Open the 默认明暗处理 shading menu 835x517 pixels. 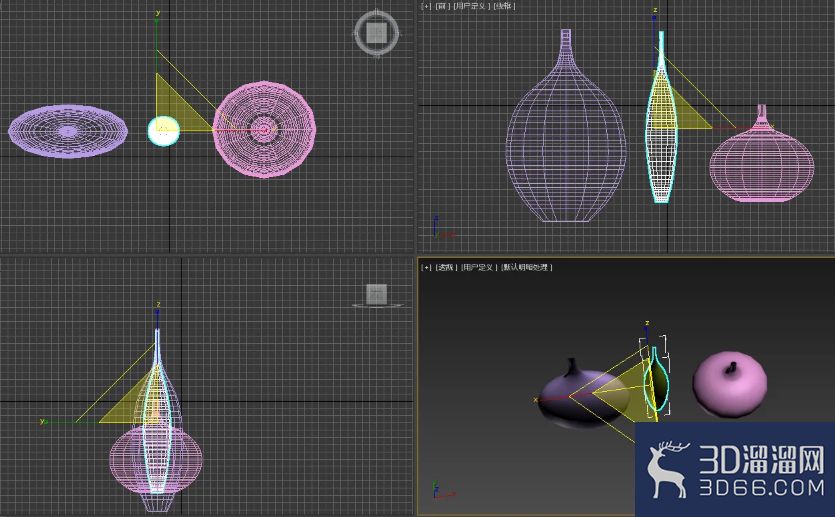pos(526,267)
